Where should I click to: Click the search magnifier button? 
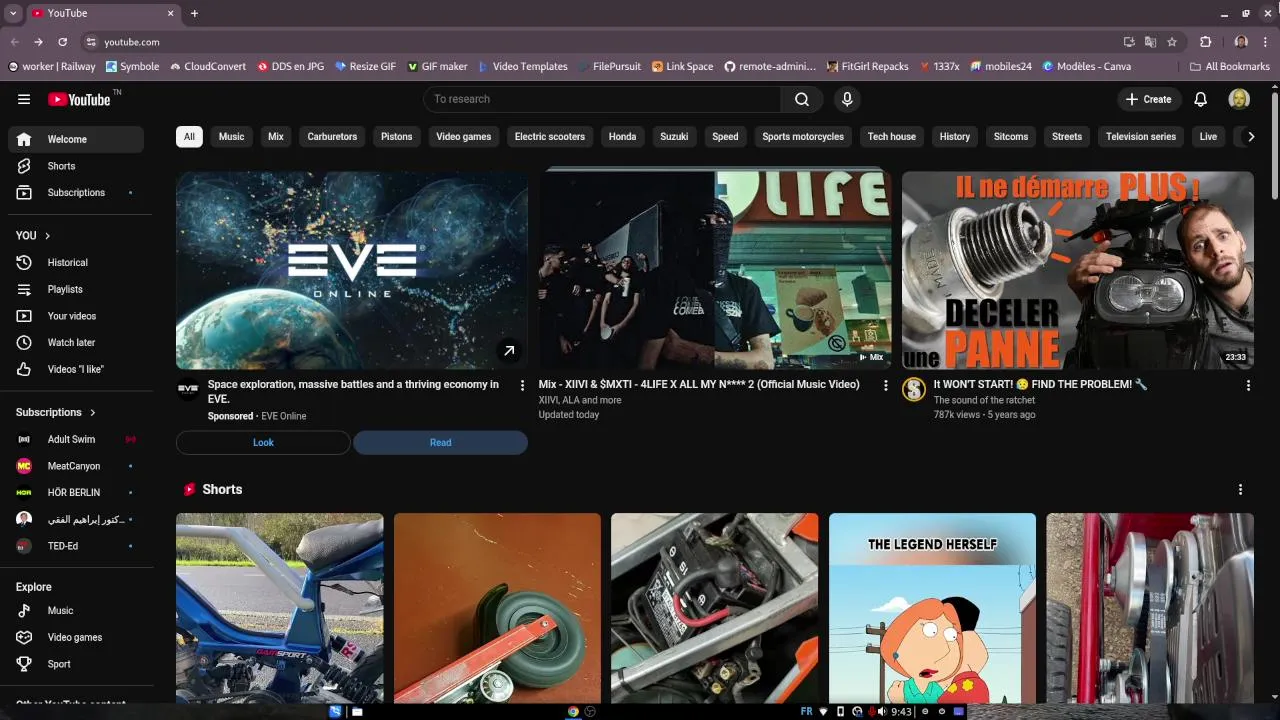coord(802,99)
